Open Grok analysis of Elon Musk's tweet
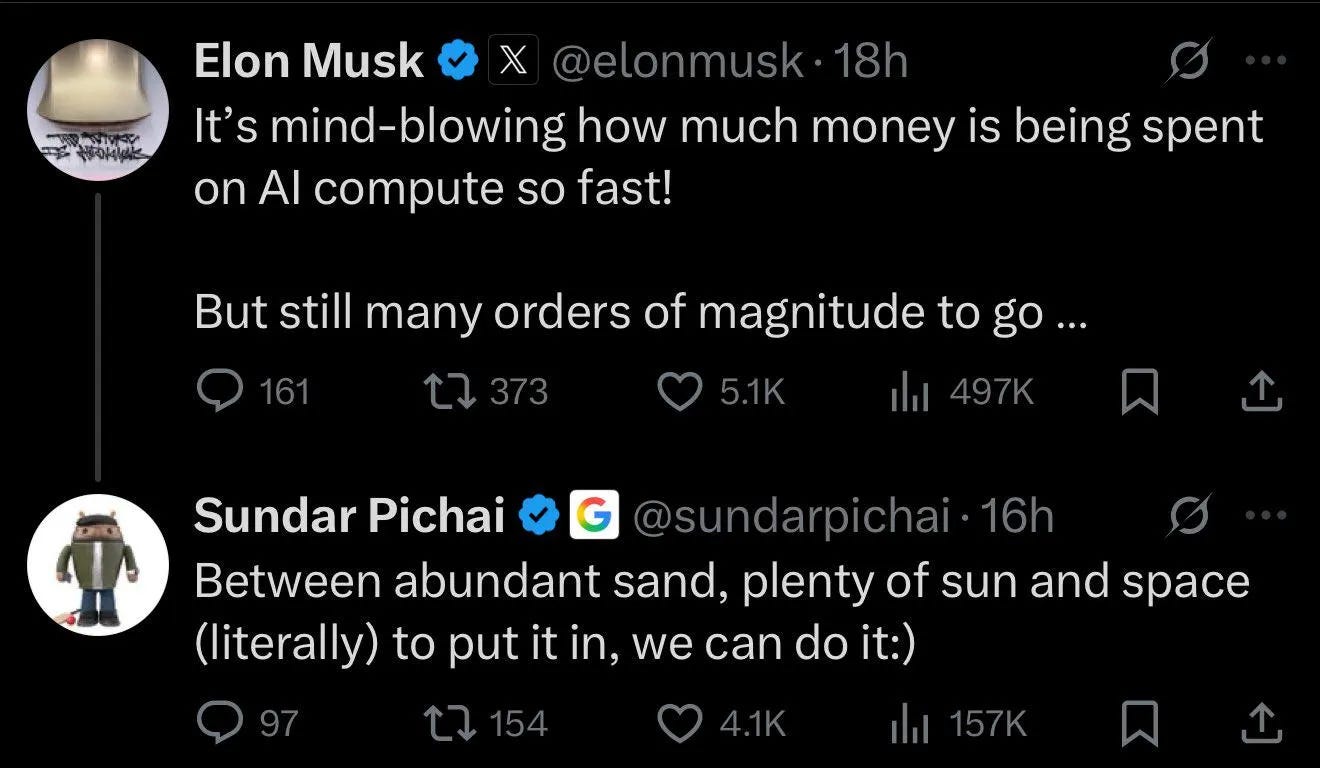1320x768 pixels. (1190, 60)
